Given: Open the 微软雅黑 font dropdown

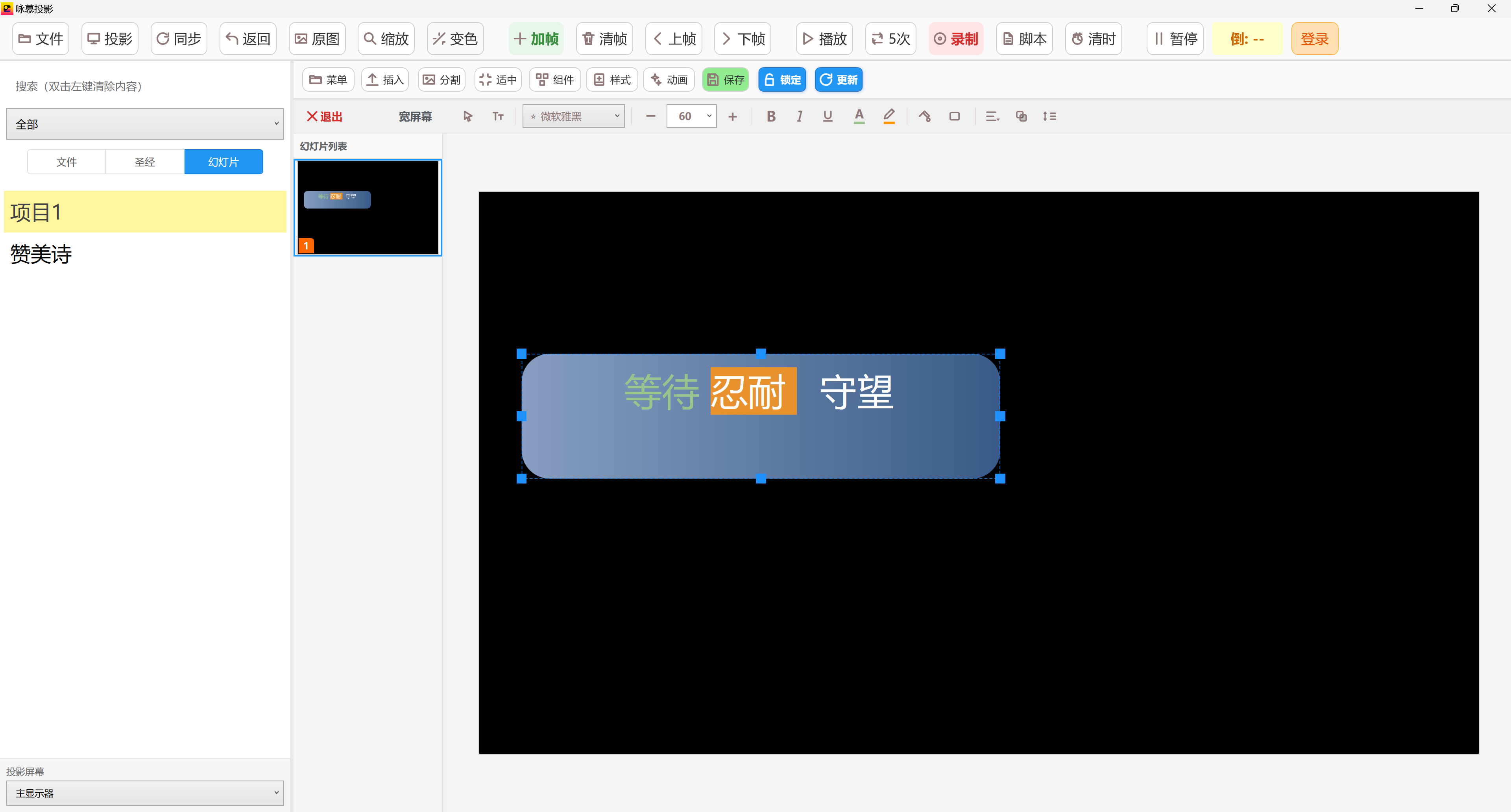Looking at the screenshot, I should pos(574,116).
